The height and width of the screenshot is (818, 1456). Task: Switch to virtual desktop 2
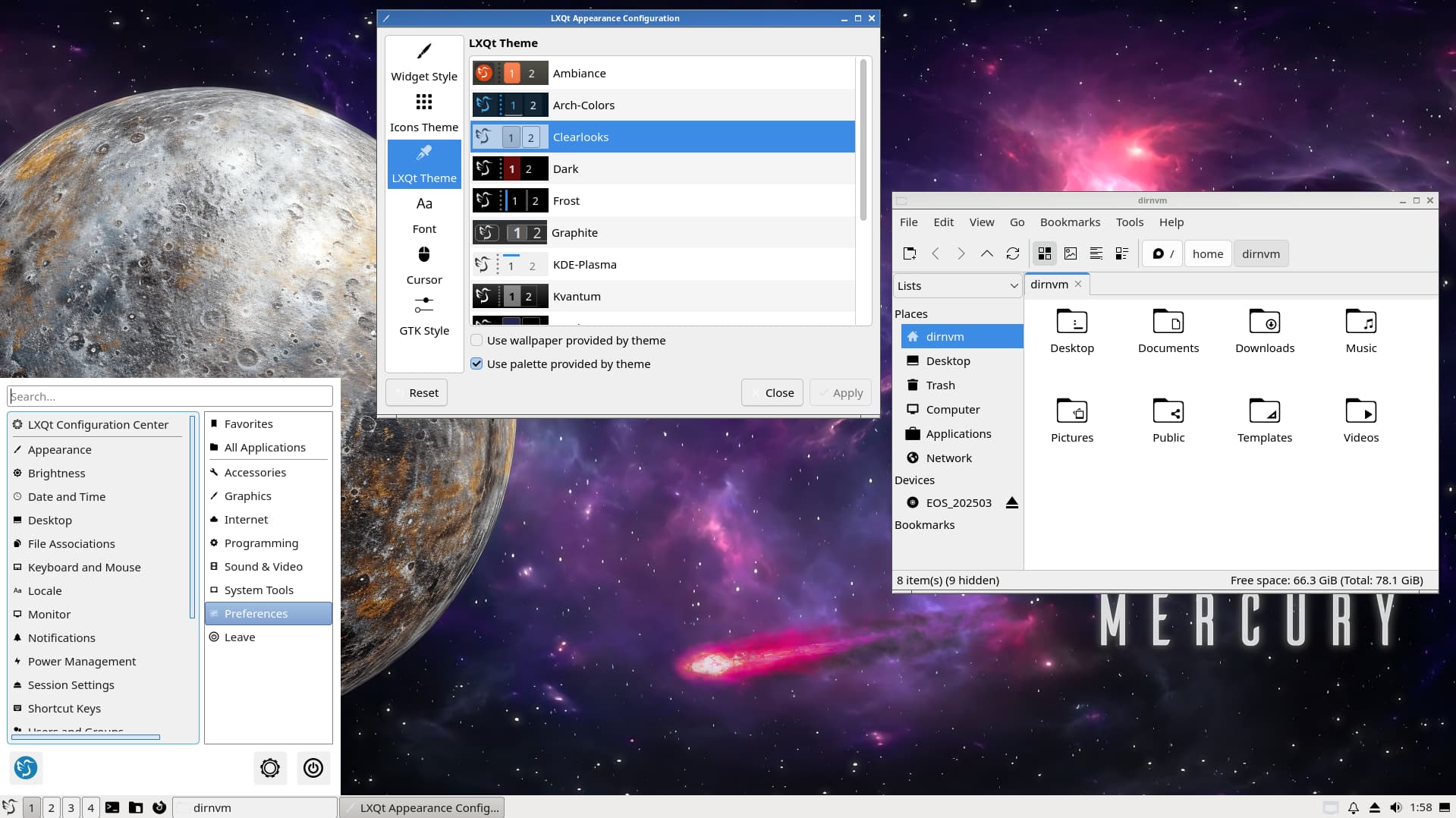[x=51, y=807]
